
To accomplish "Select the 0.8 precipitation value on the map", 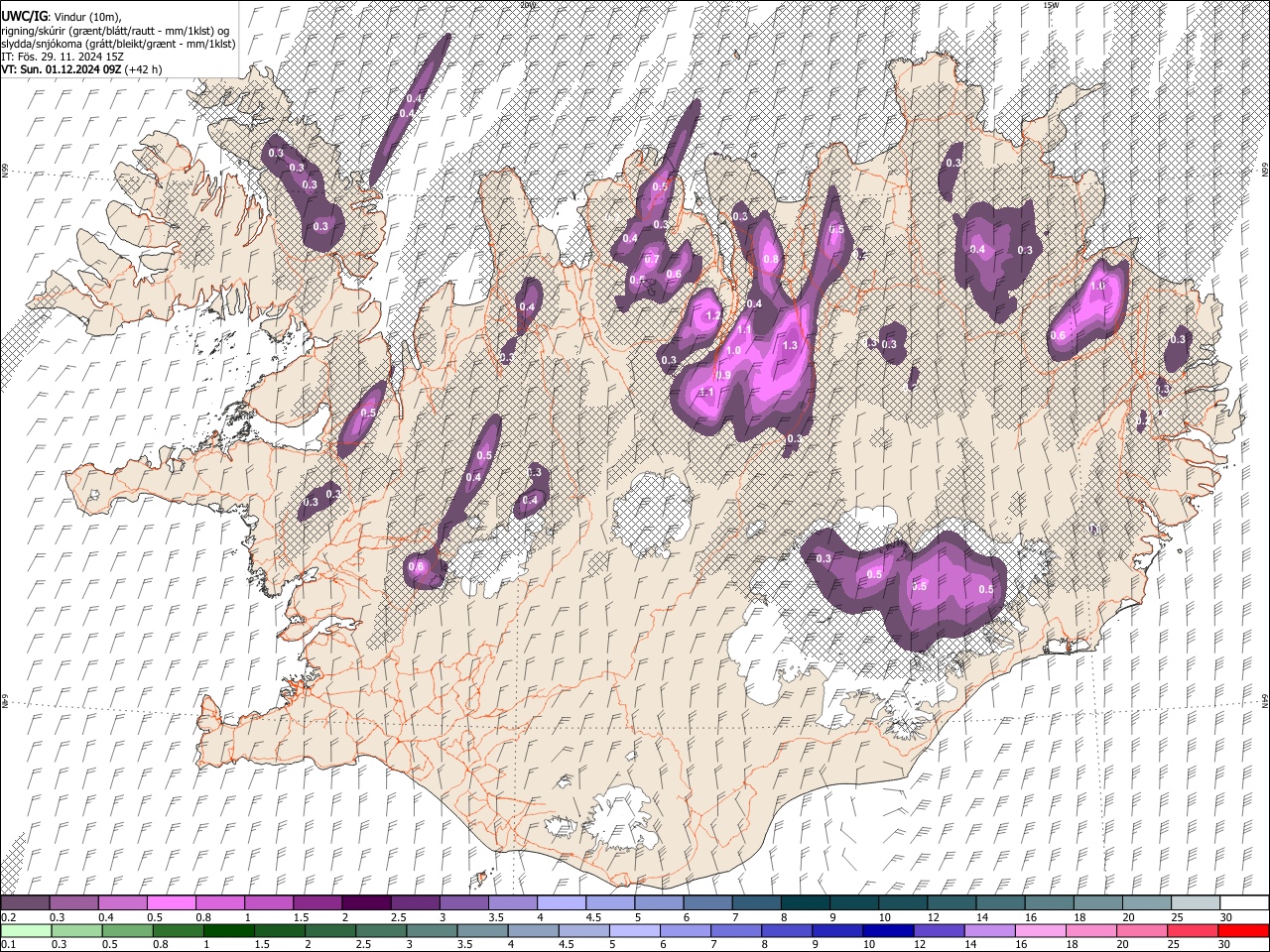I will (x=770, y=260).
